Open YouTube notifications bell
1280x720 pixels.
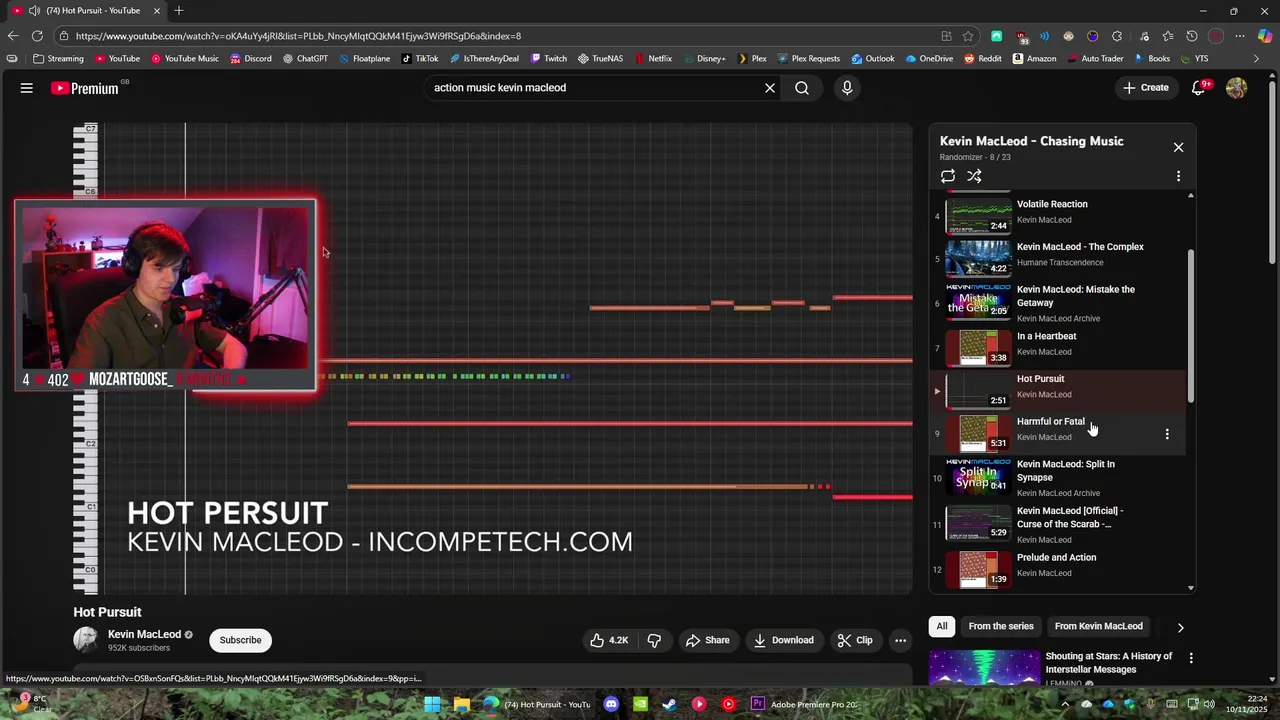[1199, 88]
